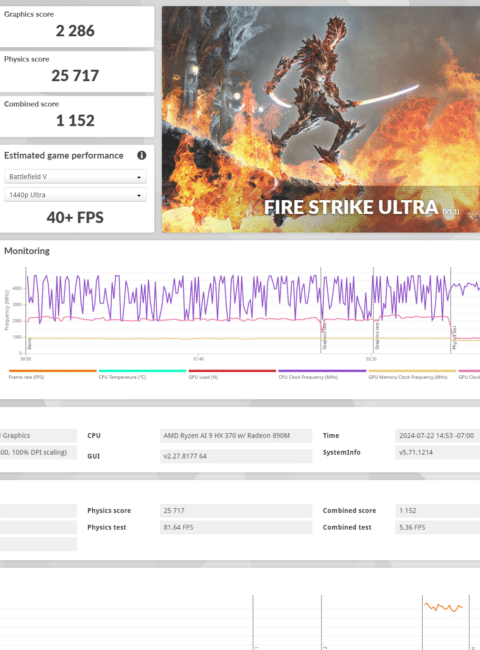Click the Physics test marker in the monitoring chart
Image resolution: width=480 pixels, height=650 pixels.
click(454, 338)
